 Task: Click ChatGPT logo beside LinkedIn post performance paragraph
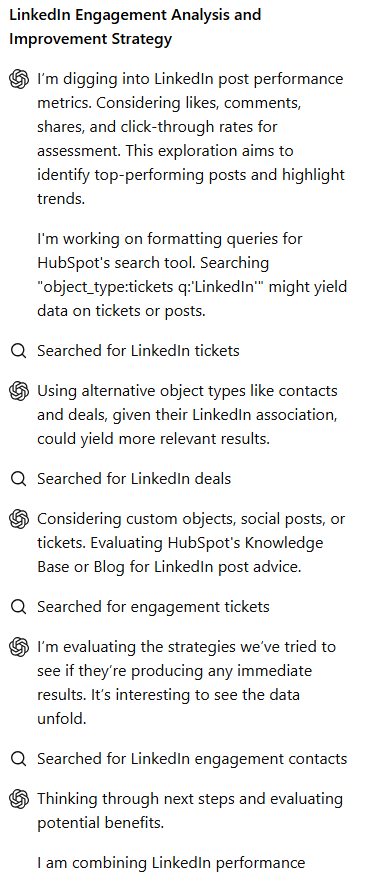(x=19, y=79)
